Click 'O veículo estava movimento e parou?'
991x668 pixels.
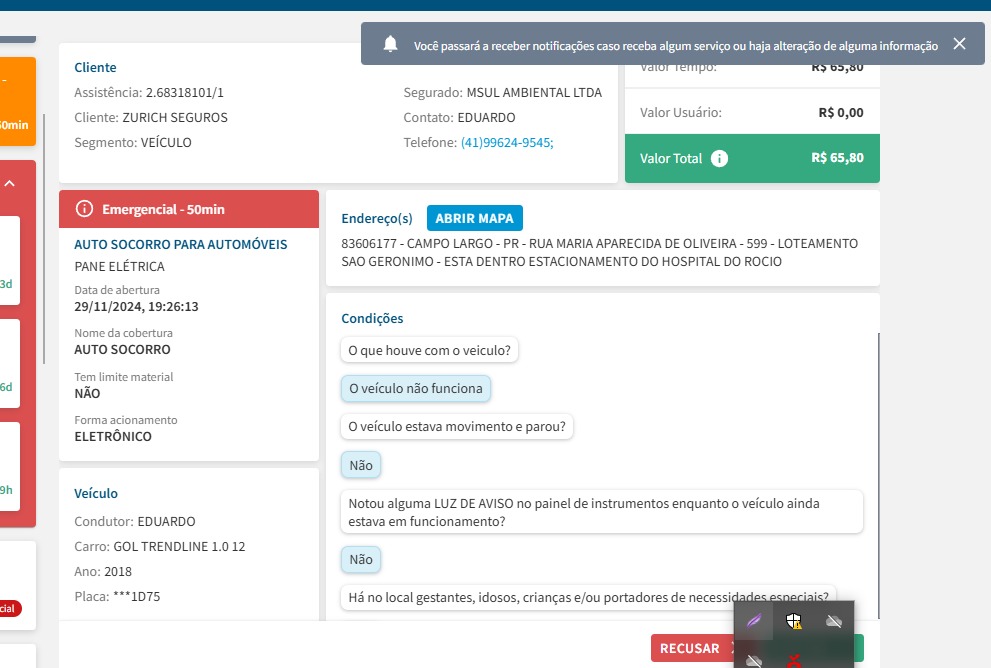point(457,427)
